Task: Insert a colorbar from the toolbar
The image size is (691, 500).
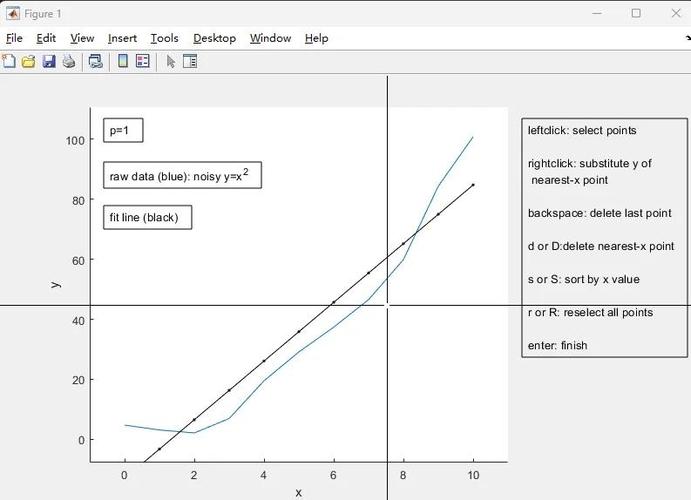Action: click(x=123, y=61)
